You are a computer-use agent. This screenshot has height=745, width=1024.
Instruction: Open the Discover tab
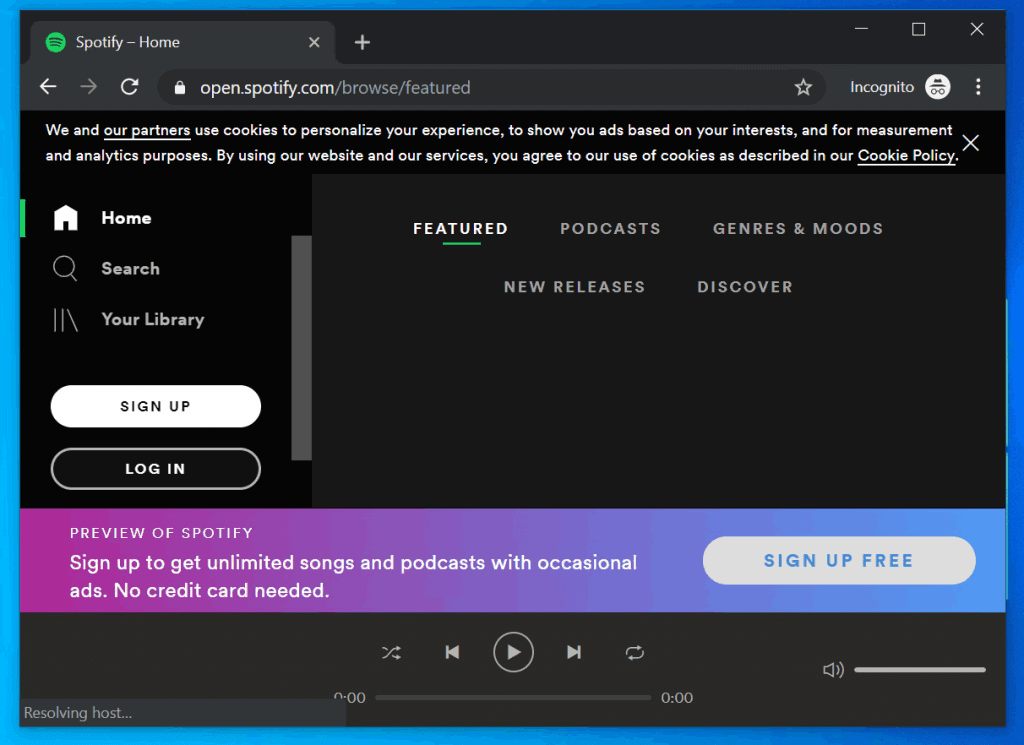[x=745, y=287]
